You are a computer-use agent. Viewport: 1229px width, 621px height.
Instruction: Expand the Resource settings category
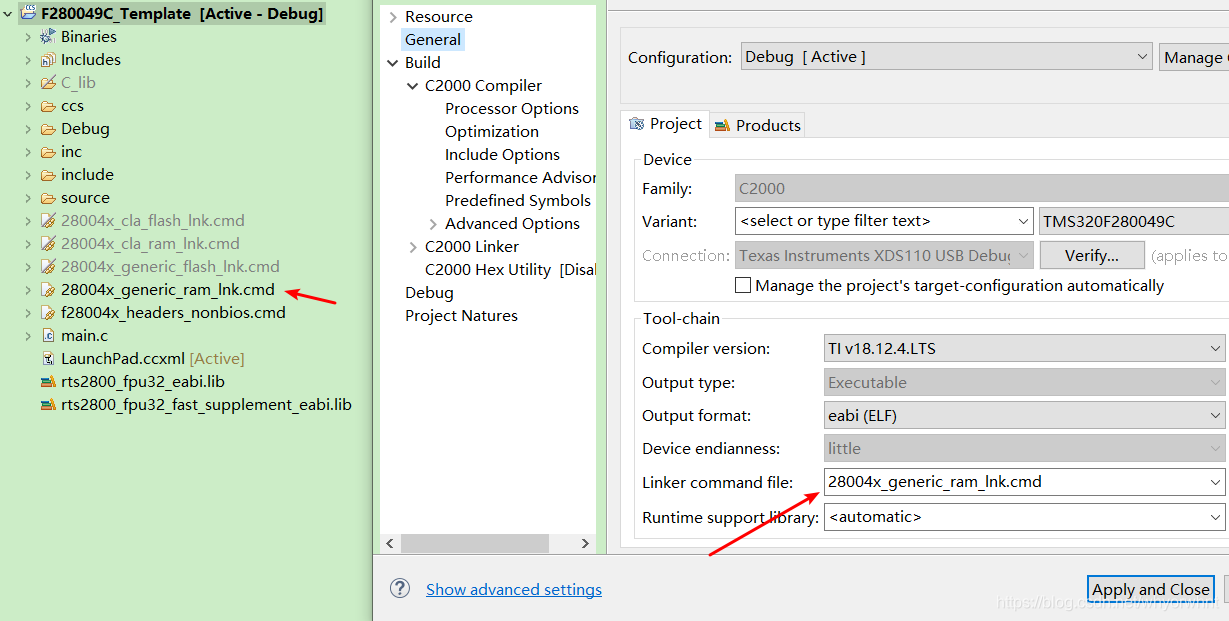[x=392, y=16]
